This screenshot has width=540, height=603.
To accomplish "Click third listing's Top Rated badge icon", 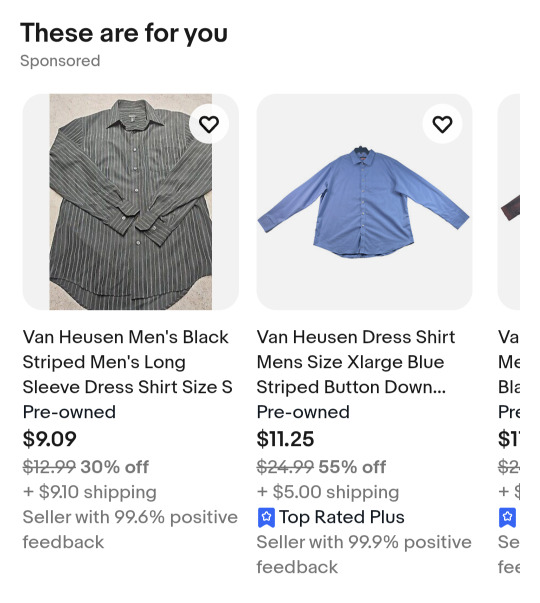I will 507,517.
